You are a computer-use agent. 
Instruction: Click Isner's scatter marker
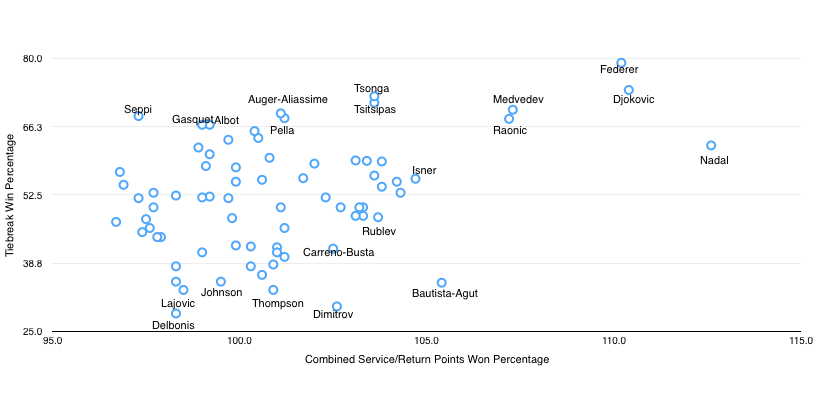click(x=415, y=179)
